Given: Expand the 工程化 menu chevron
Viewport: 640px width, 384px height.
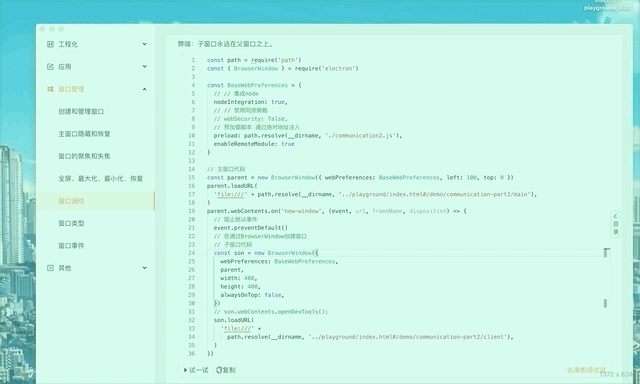Looking at the screenshot, I should click(x=144, y=44).
